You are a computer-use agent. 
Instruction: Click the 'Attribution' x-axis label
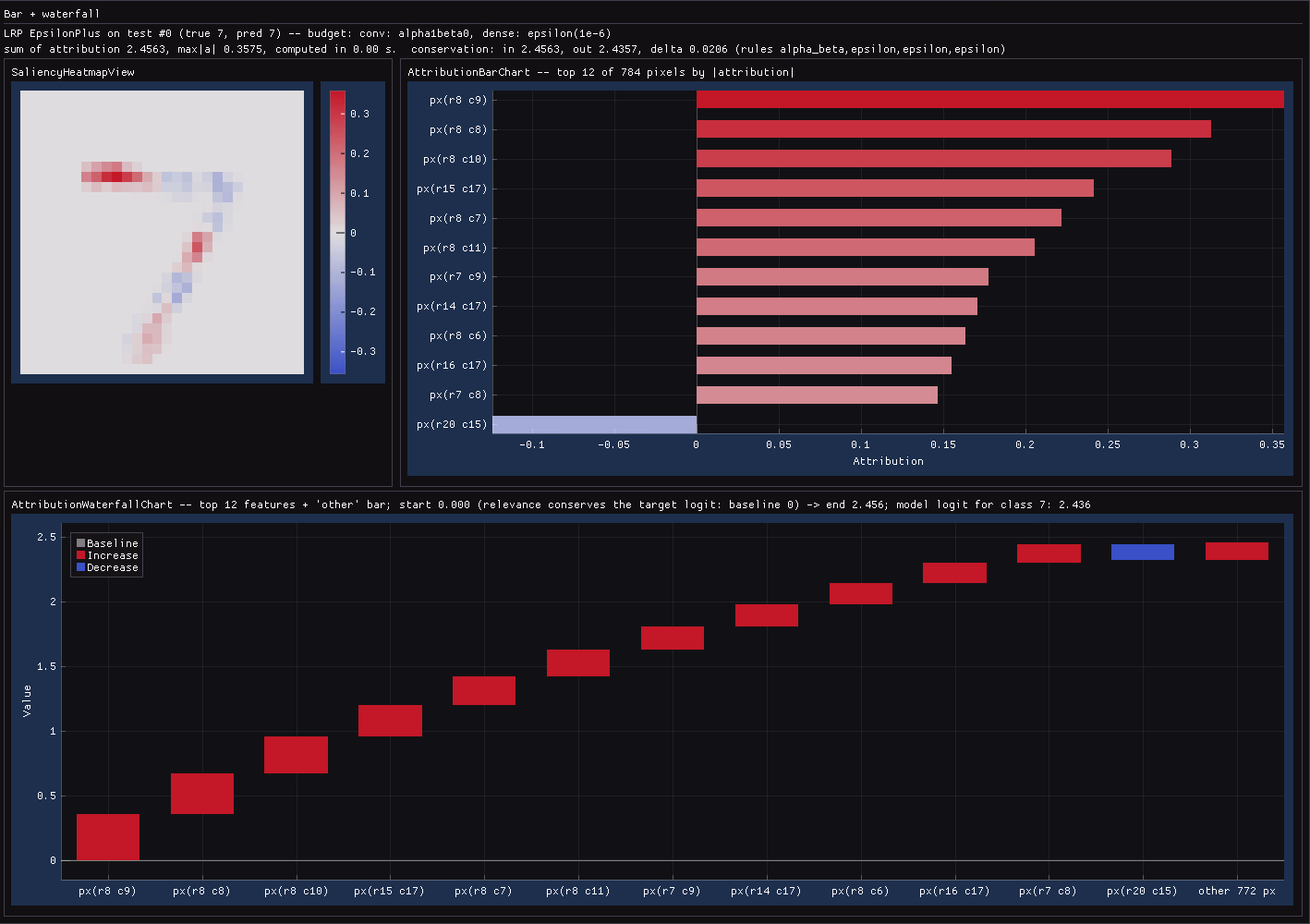(x=888, y=461)
